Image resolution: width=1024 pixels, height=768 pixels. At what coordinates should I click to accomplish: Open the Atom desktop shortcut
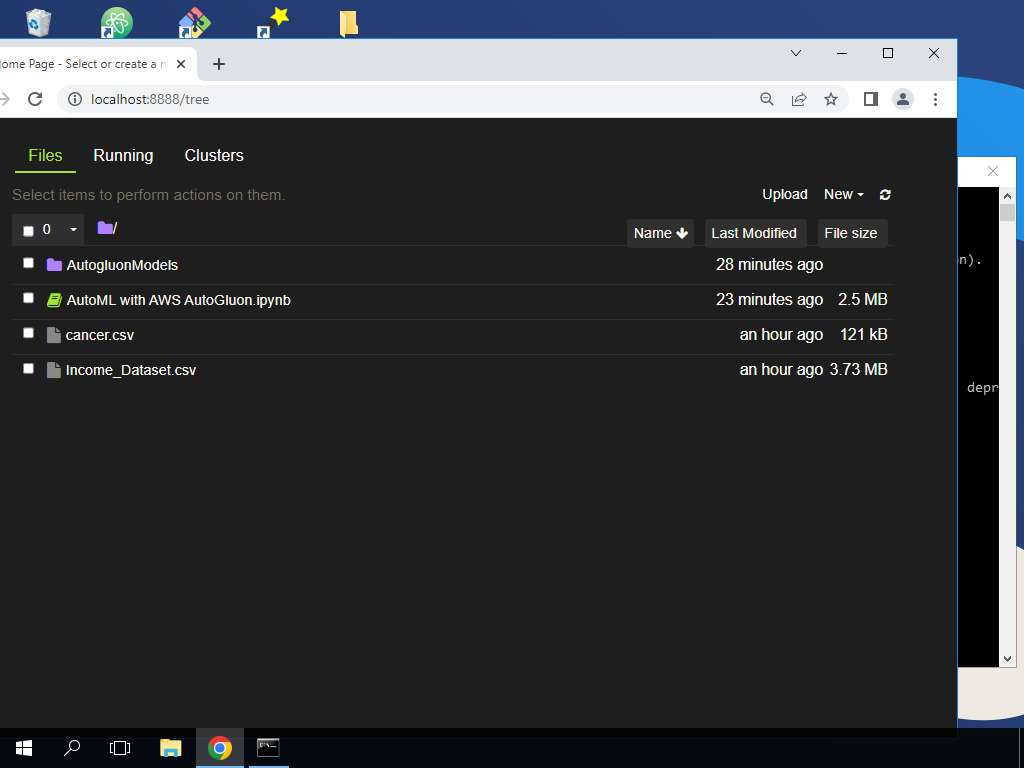pos(116,22)
